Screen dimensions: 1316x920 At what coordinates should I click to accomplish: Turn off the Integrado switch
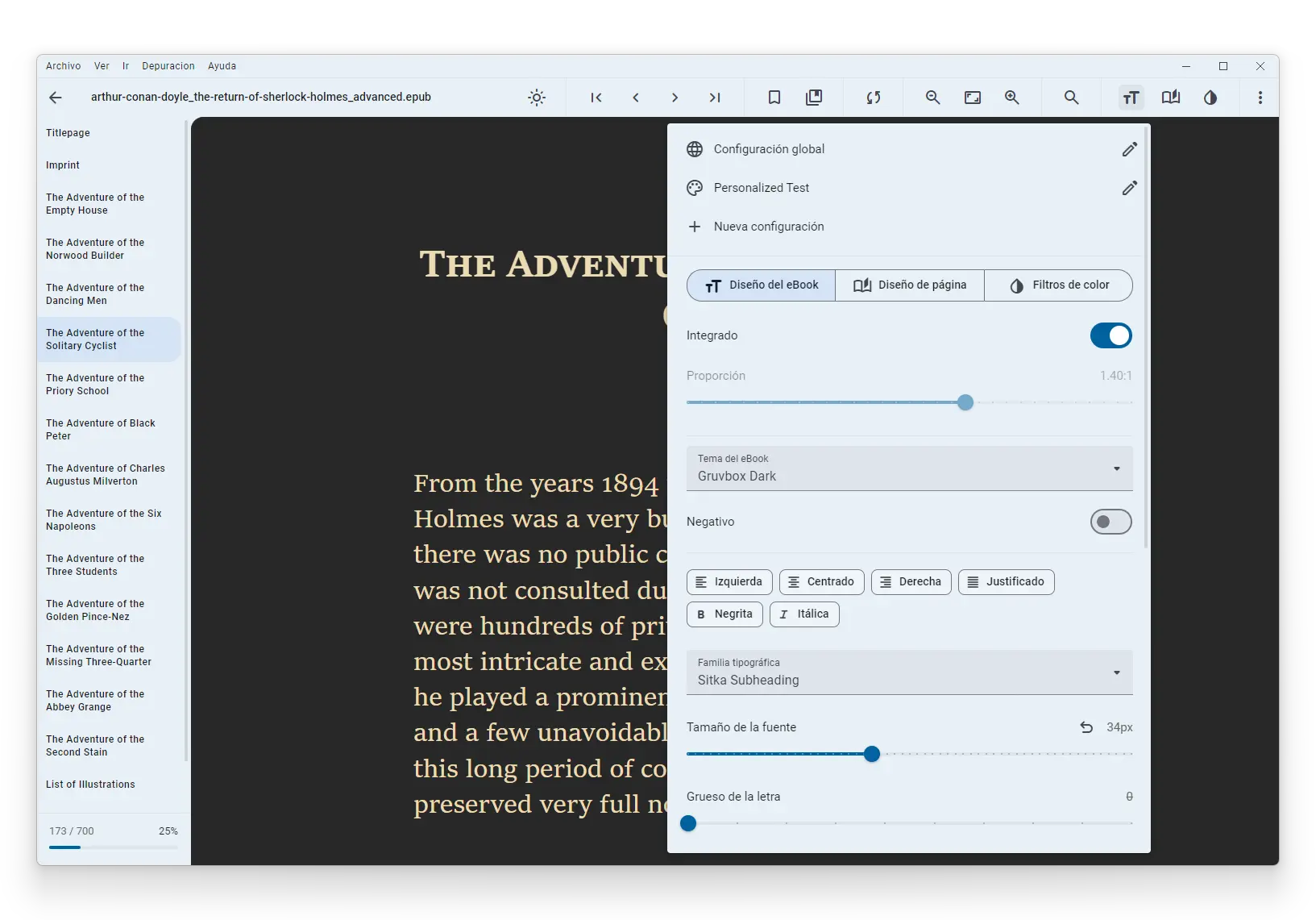tap(1111, 335)
